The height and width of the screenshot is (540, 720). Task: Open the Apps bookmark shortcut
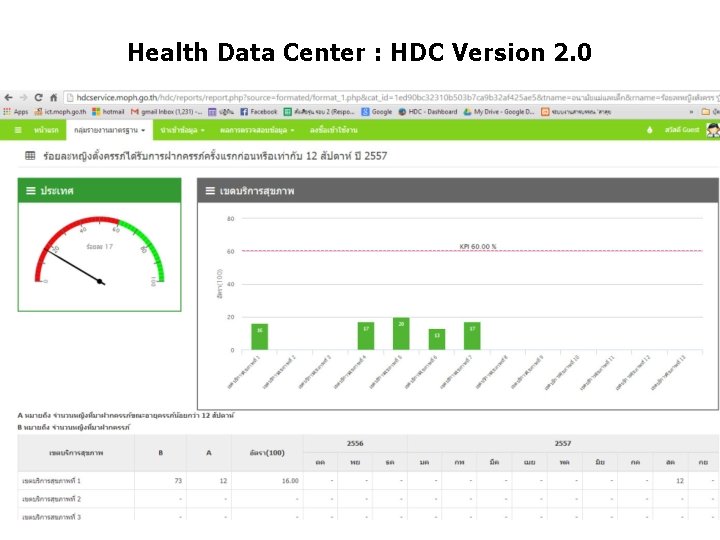[x=16, y=112]
